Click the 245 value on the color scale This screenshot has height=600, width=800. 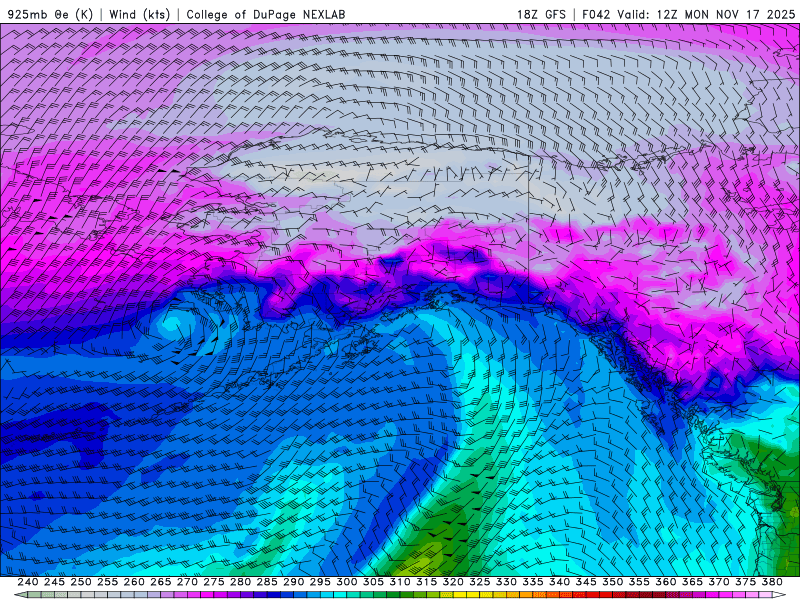54,582
